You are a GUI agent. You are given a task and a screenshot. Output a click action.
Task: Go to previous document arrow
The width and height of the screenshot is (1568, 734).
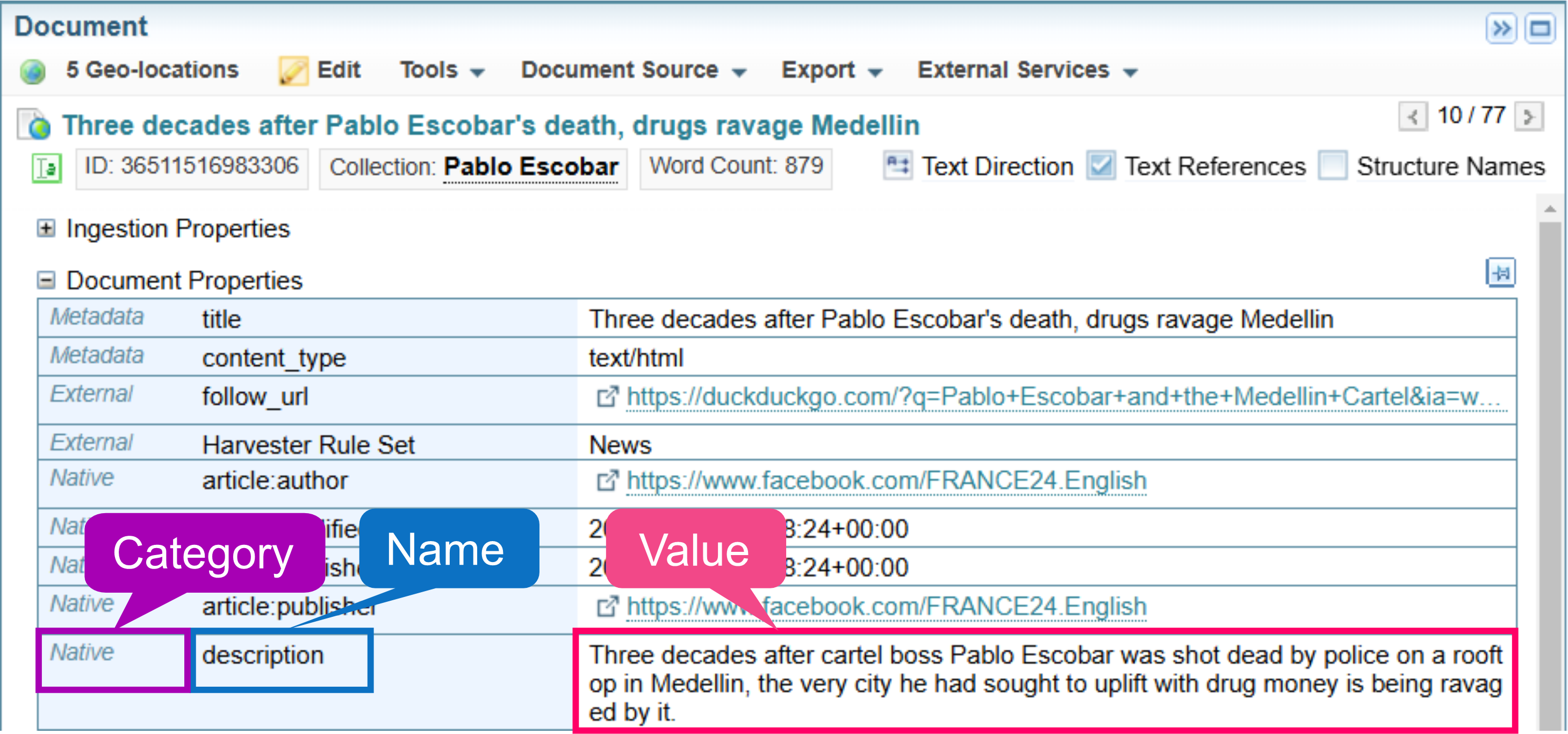pyautogui.click(x=1413, y=116)
